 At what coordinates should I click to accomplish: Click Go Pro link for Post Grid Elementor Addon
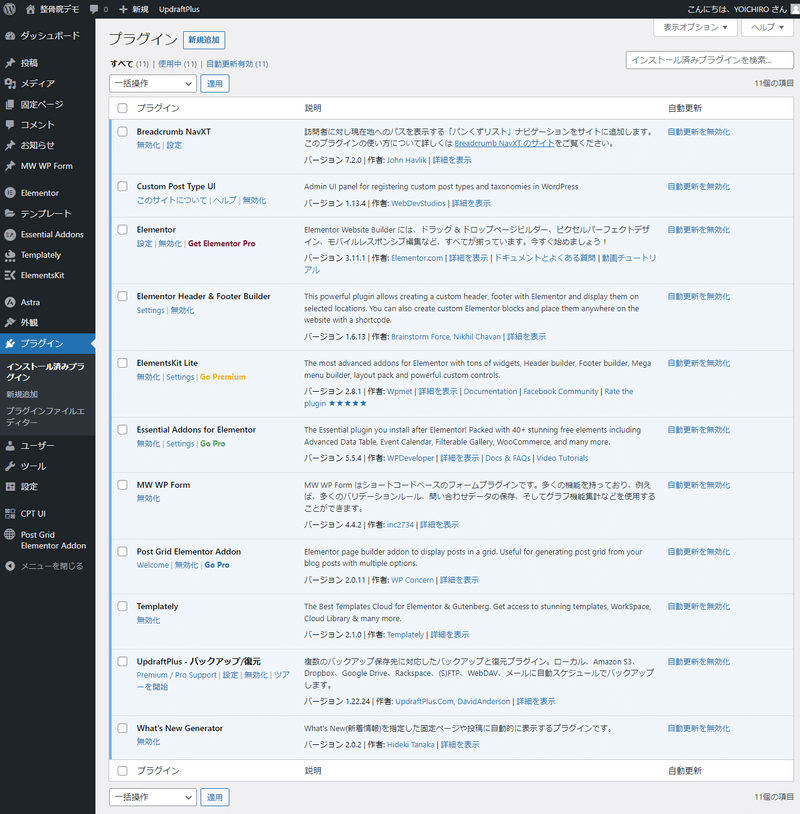(217, 565)
